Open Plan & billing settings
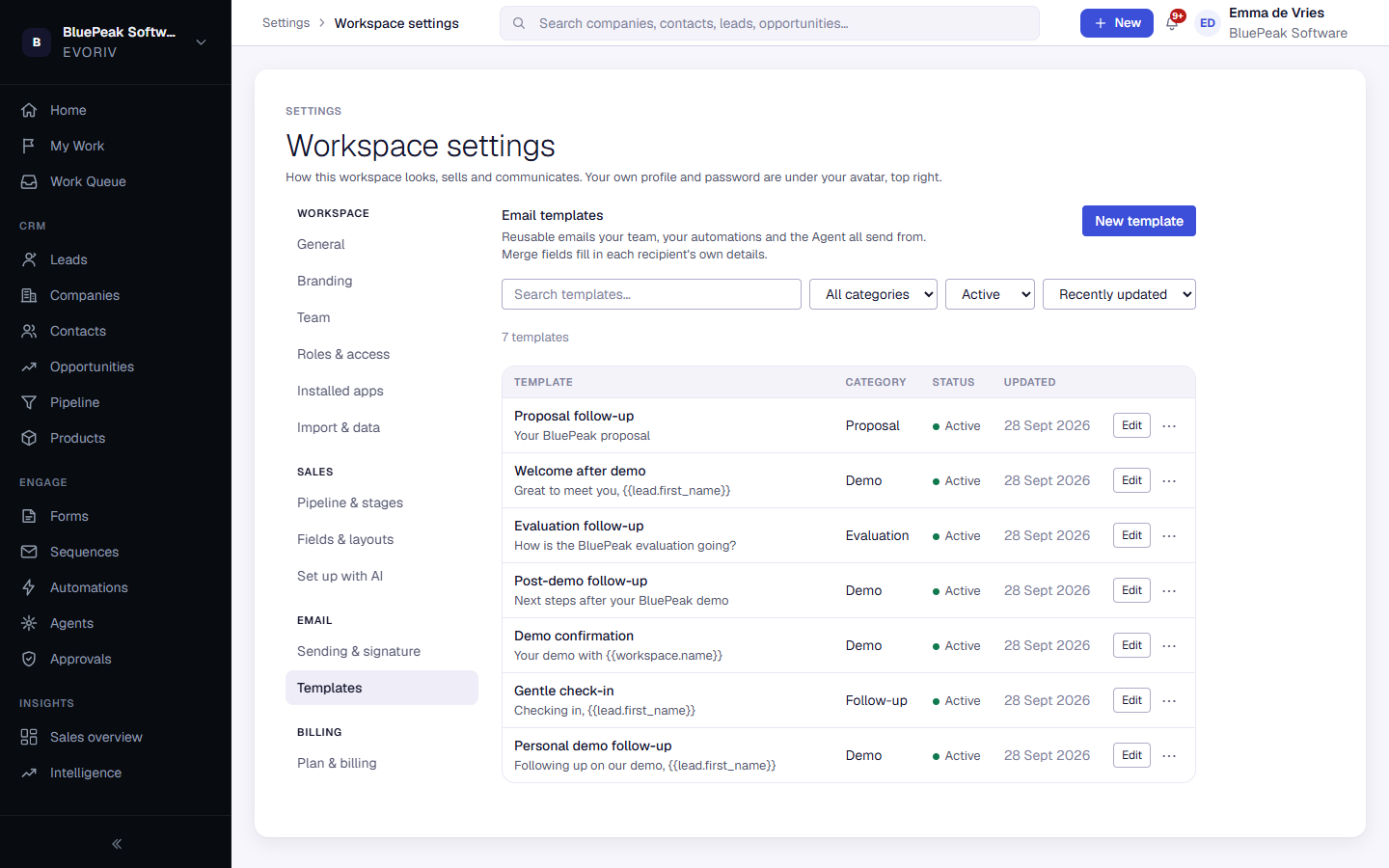This screenshot has height=868, width=1389. 382,763
